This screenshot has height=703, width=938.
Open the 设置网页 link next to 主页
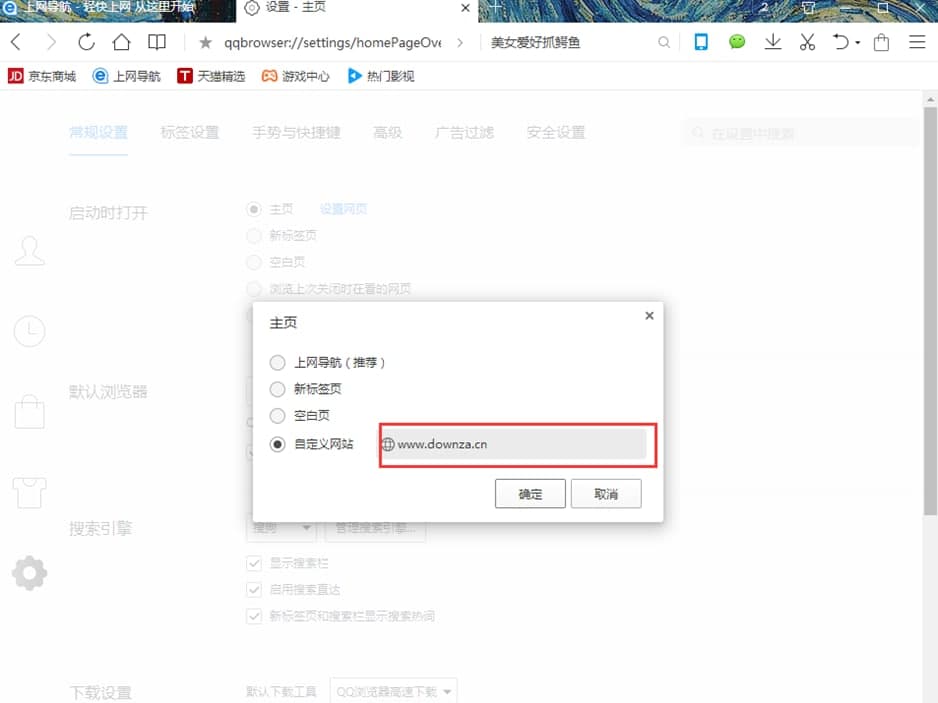344,209
